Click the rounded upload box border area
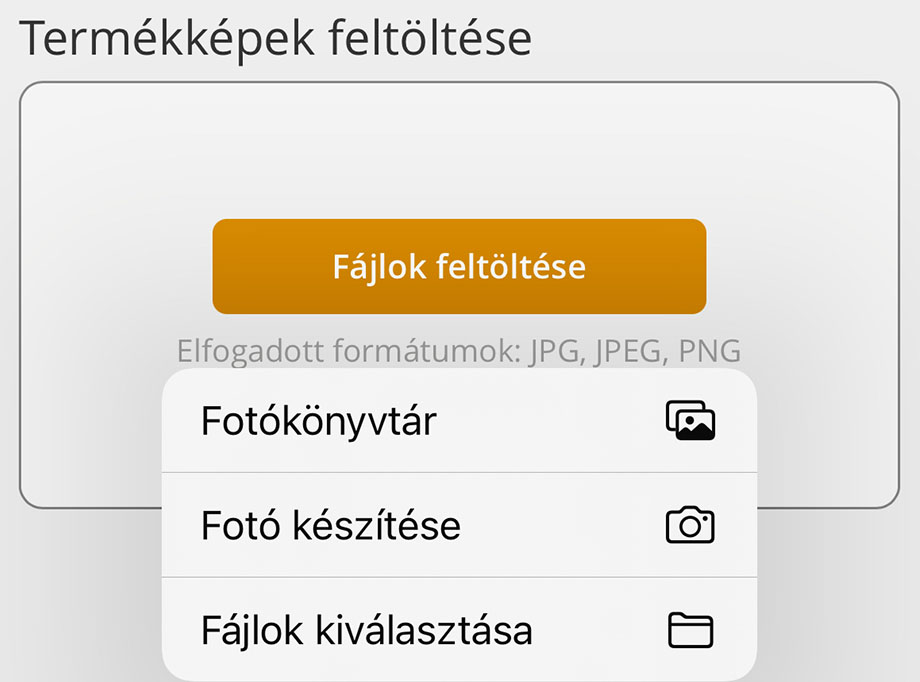920x682 pixels. point(459,83)
